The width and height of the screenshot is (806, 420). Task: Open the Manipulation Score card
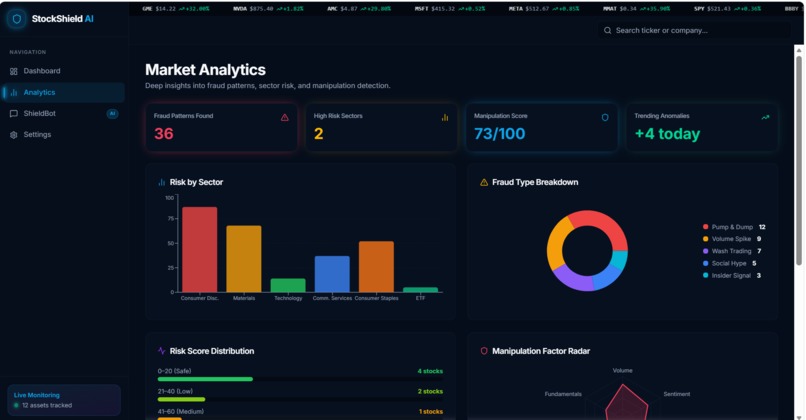point(541,127)
